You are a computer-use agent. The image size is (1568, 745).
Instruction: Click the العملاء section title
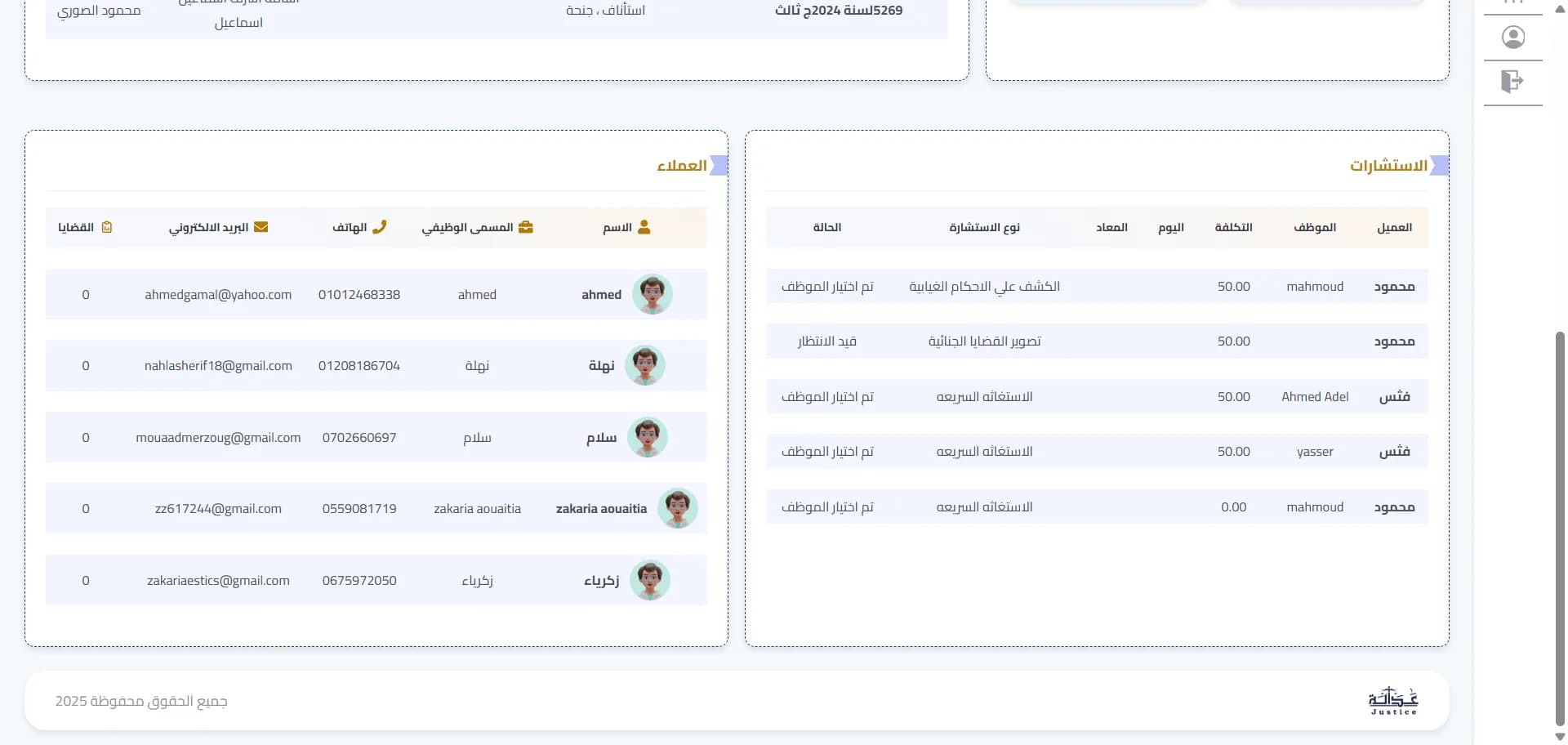[682, 166]
